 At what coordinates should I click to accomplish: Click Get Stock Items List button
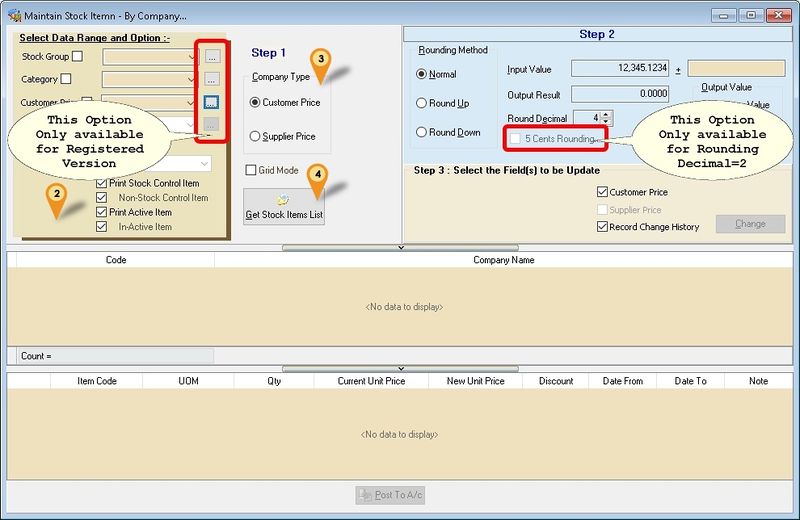pos(283,207)
